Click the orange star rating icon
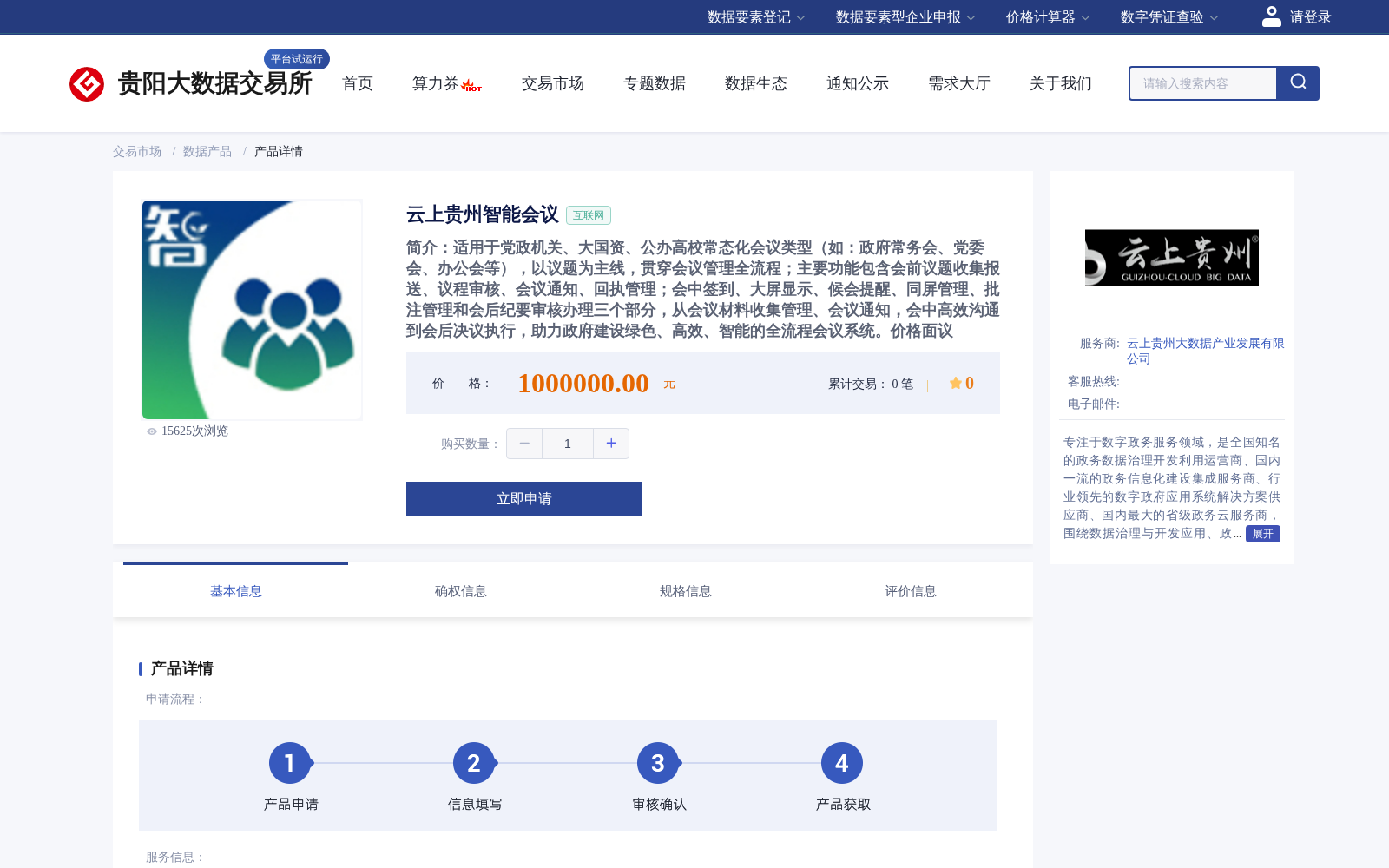Screen dimensions: 1389x868 click(x=955, y=383)
